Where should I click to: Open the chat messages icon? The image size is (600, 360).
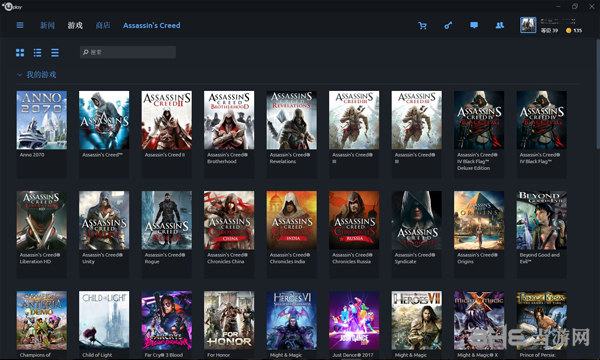click(474, 25)
